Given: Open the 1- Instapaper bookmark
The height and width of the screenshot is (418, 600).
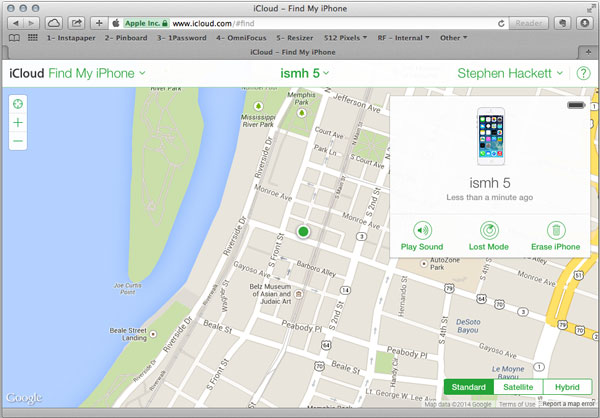Looking at the screenshot, I should pos(71,38).
